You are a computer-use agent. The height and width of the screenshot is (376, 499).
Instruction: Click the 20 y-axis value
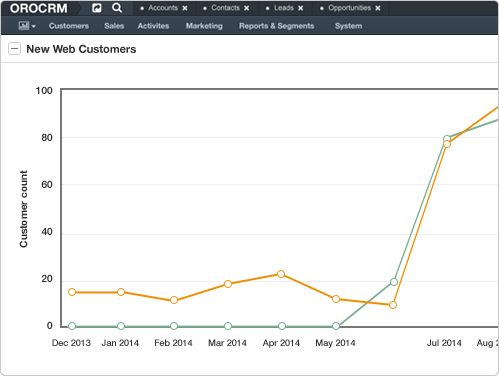click(x=47, y=279)
